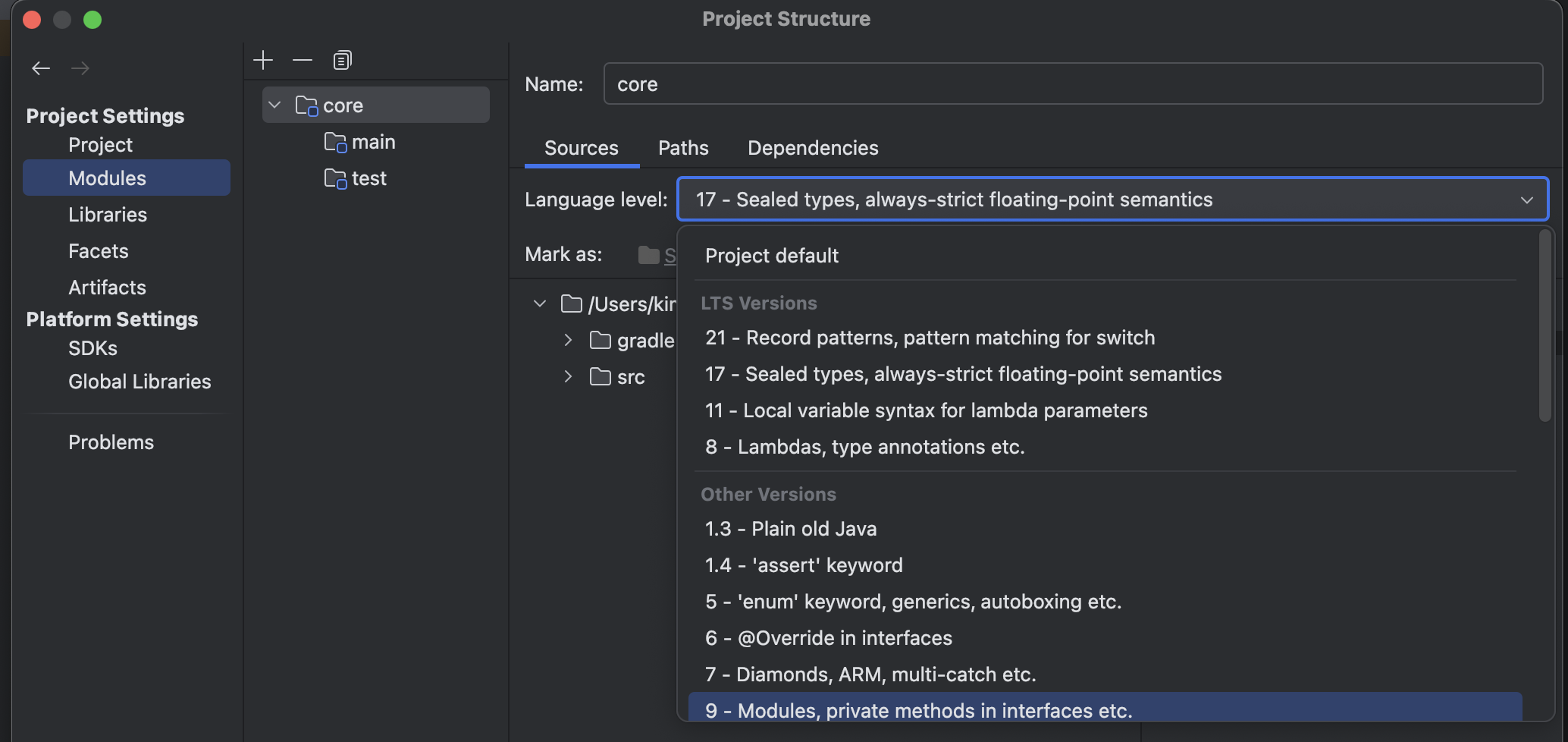Choose Project default language level
Screen dimensions: 1568x742
(x=772, y=256)
